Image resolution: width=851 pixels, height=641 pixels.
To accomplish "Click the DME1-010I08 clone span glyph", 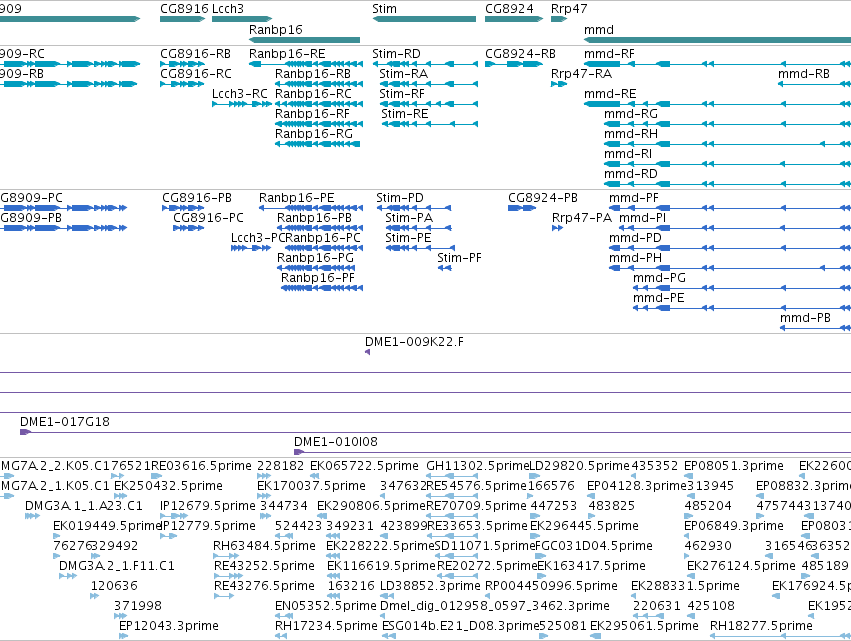I will (x=573, y=452).
